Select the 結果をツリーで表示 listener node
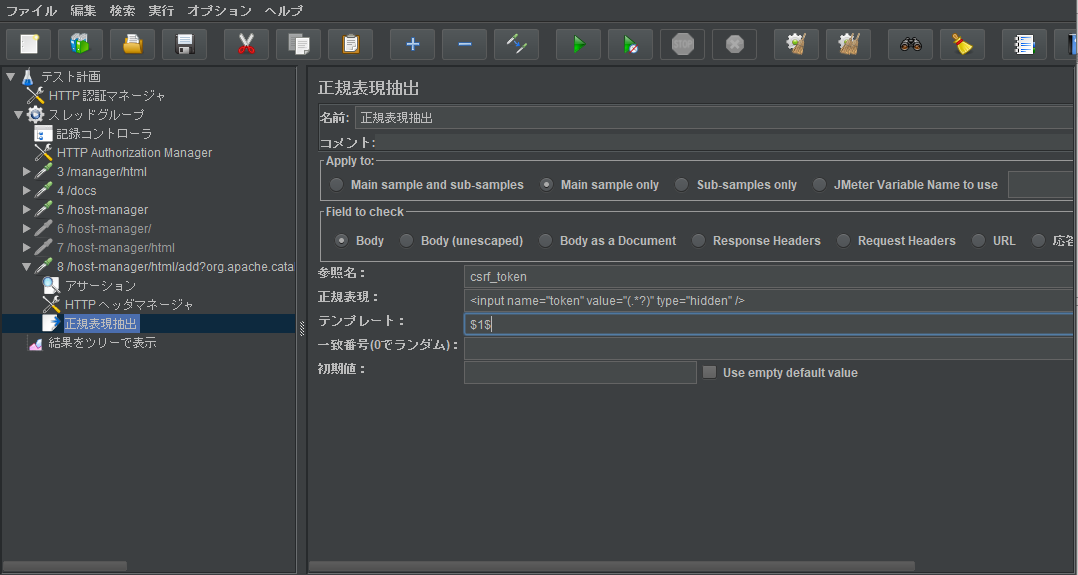 coord(102,343)
